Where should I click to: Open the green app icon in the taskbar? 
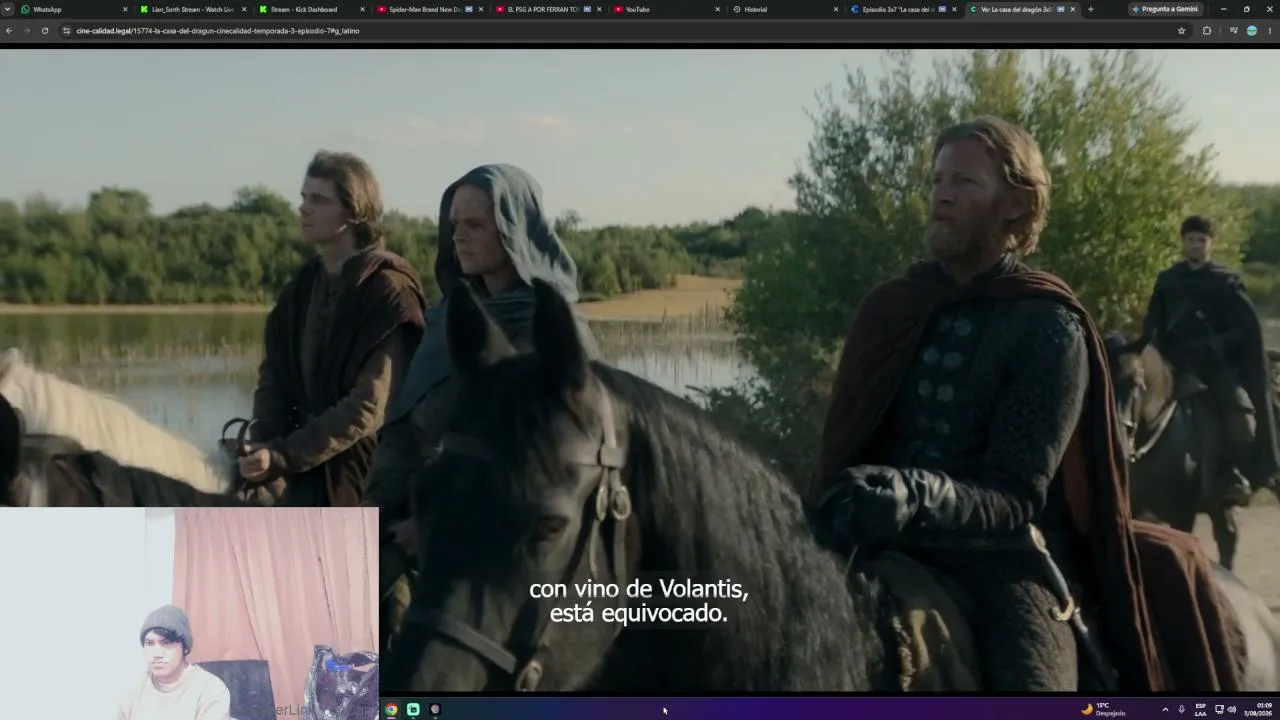coord(413,710)
